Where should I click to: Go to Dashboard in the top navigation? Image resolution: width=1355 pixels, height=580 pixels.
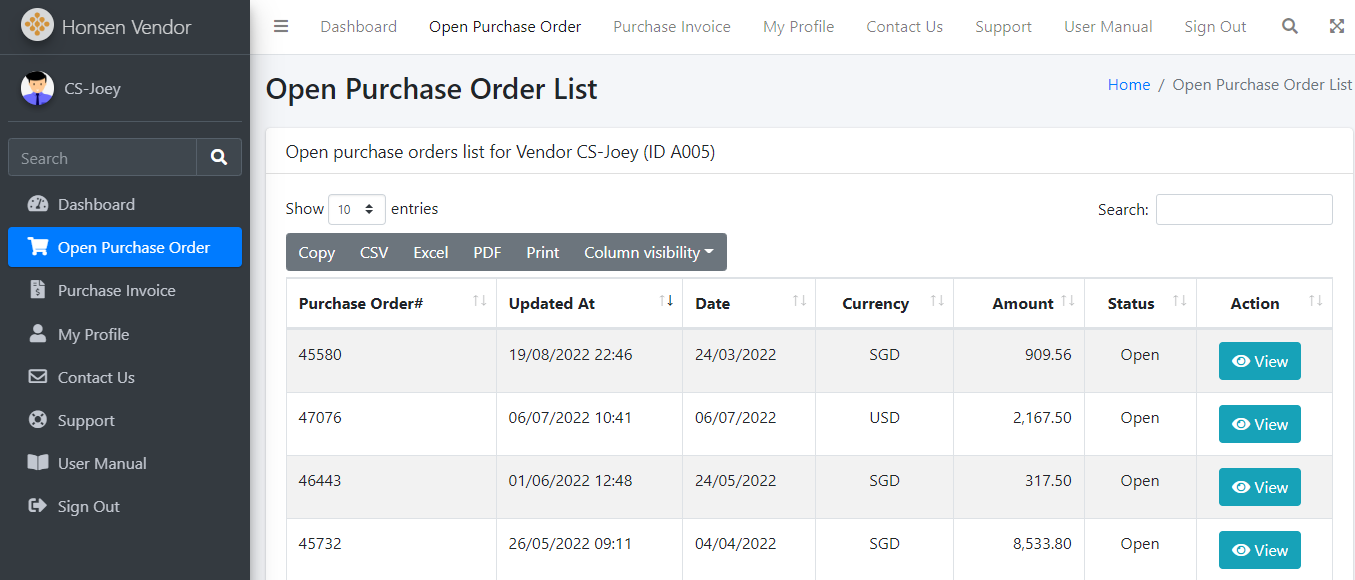click(358, 27)
